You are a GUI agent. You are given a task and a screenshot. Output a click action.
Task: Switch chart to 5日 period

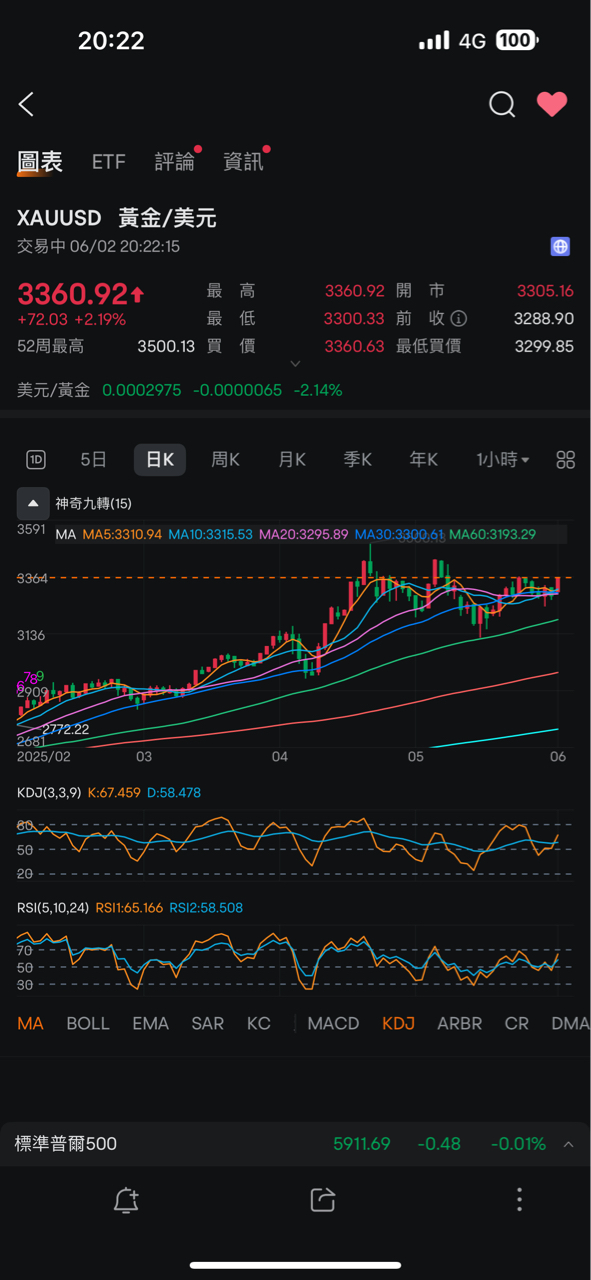click(93, 460)
